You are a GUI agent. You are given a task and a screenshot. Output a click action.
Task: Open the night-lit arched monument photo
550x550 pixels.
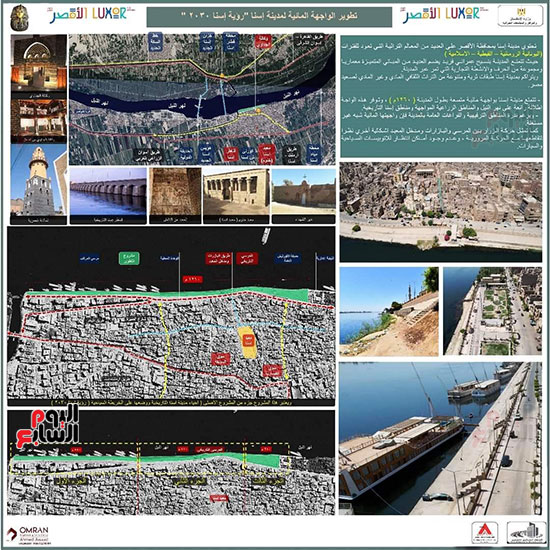click(39, 63)
